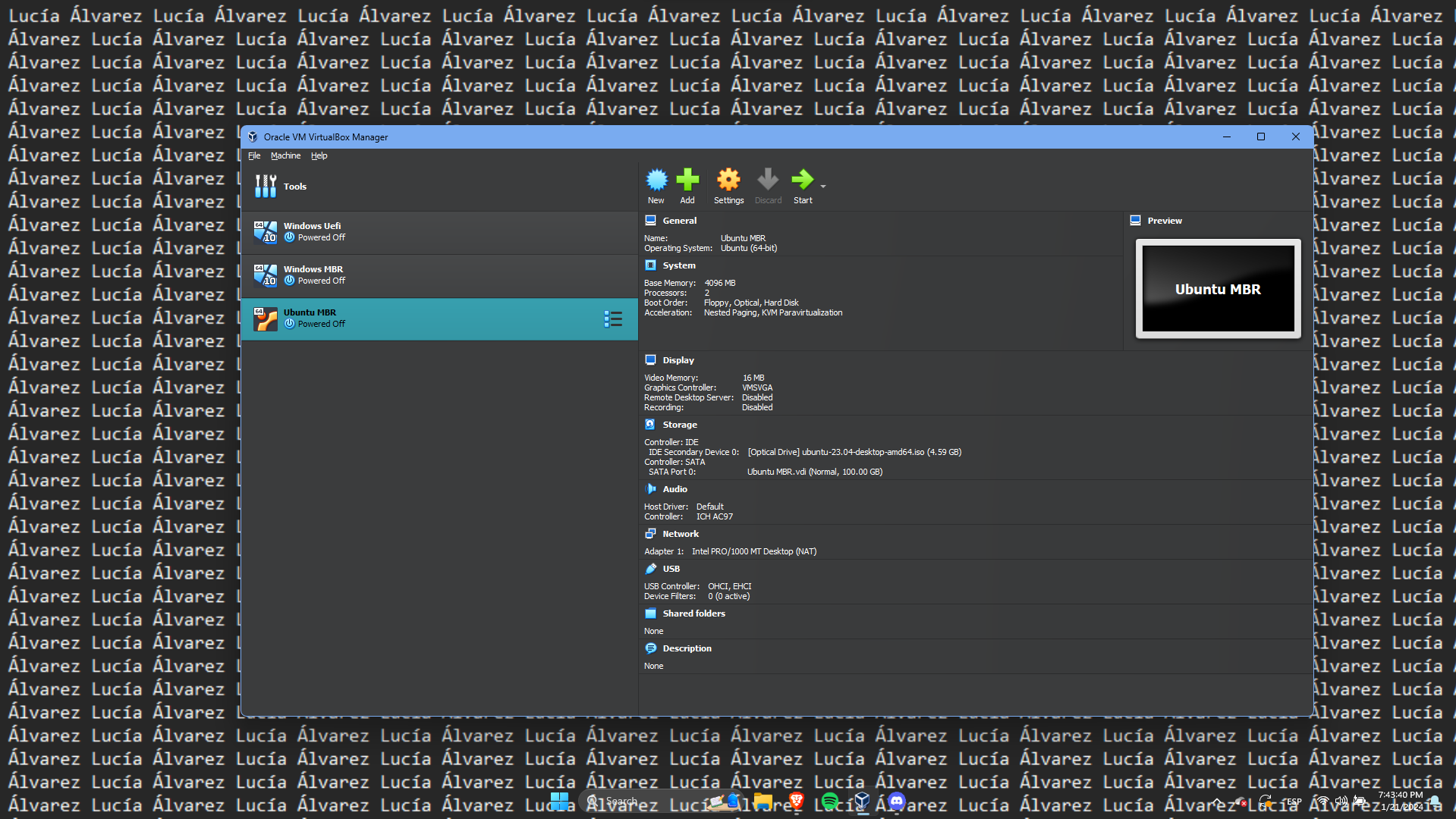Open Discord from the taskbar
This screenshot has width=1456, height=819.
pyautogui.click(x=896, y=802)
